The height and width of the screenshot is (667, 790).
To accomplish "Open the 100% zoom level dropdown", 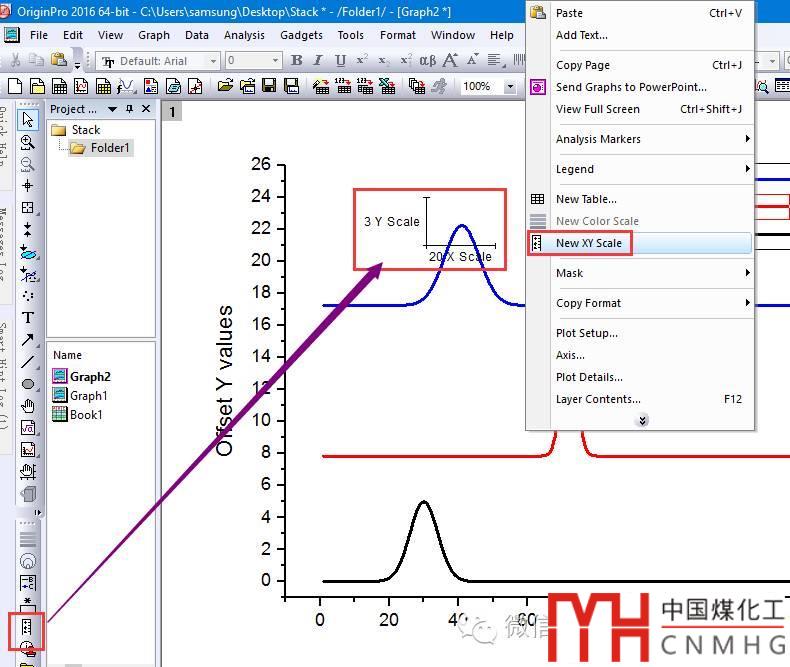I will pos(511,87).
